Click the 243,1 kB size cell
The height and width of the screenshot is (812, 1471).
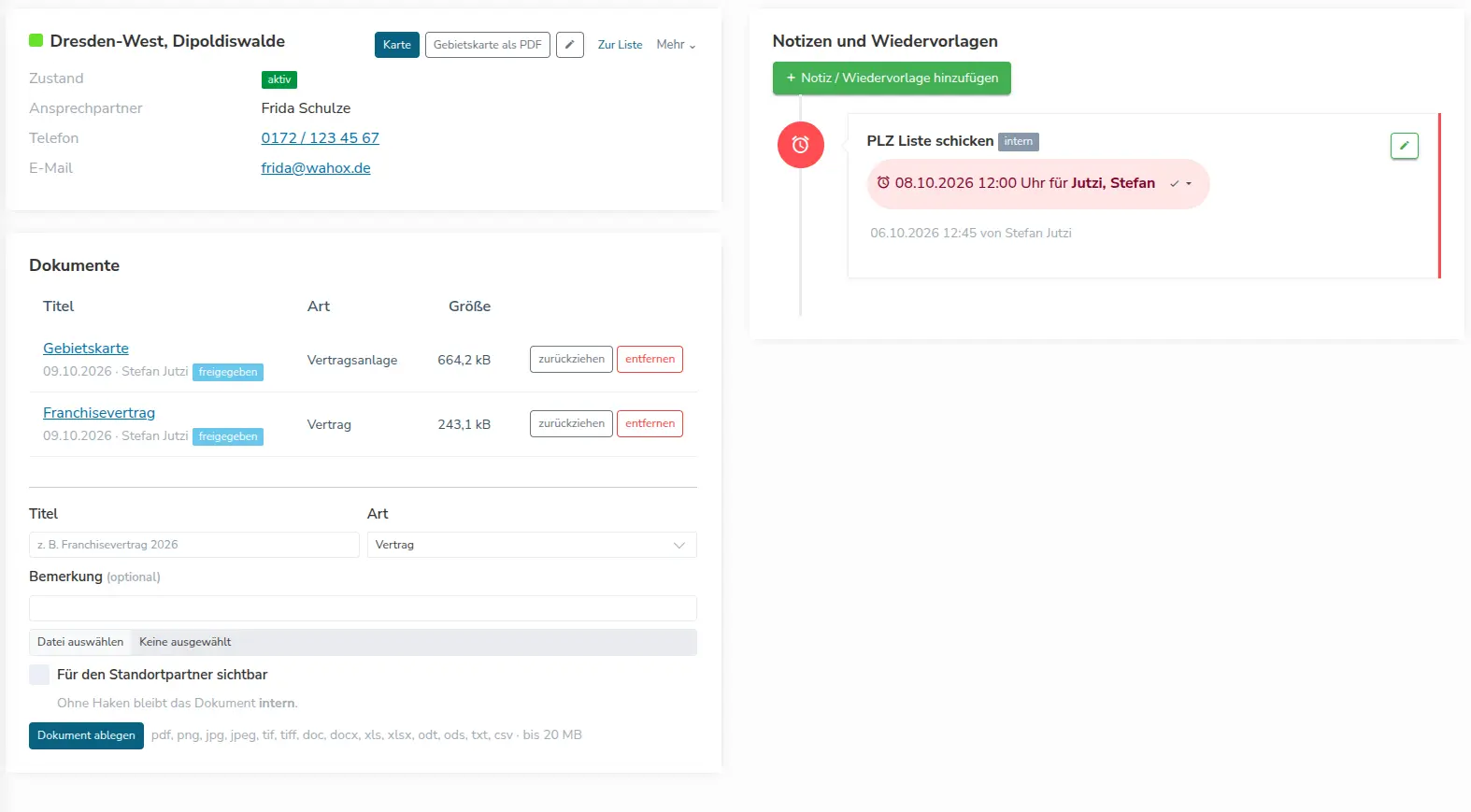click(x=464, y=424)
